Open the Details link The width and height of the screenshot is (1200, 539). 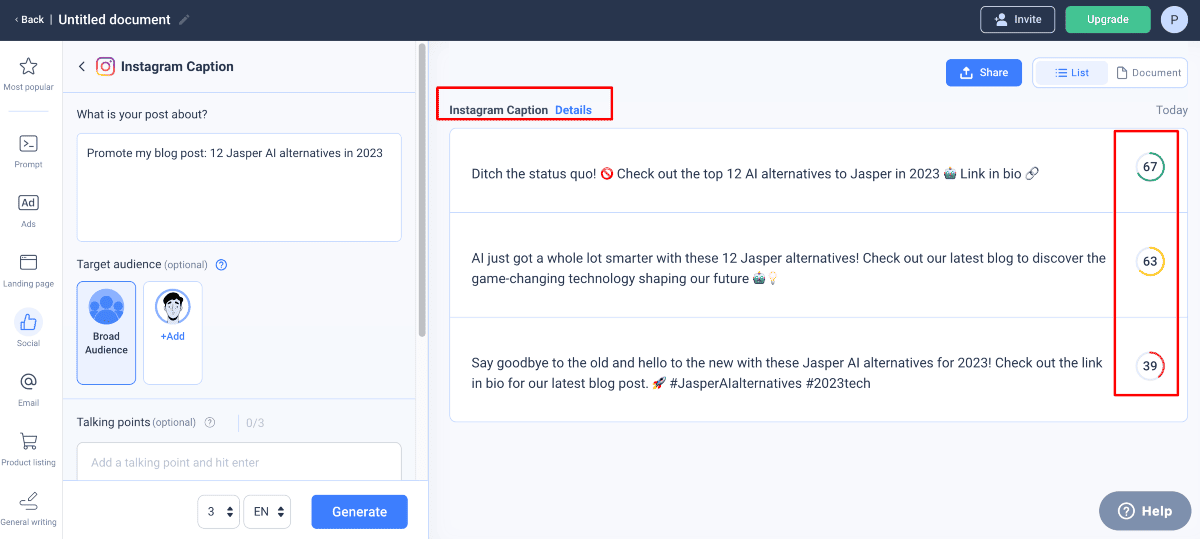(573, 110)
